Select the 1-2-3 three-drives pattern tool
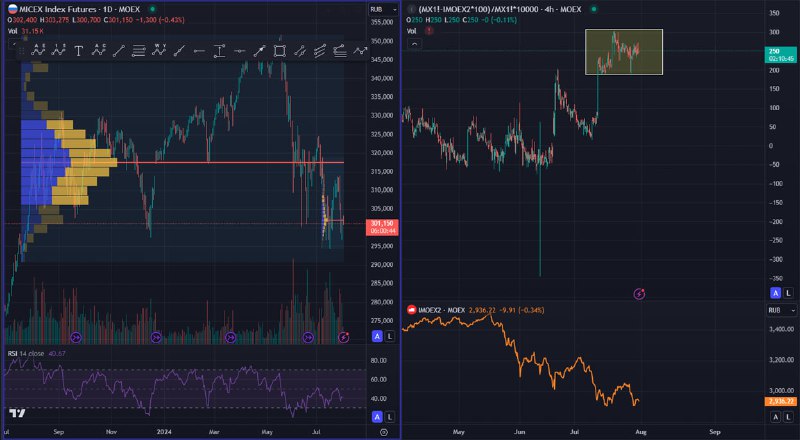 click(x=58, y=51)
